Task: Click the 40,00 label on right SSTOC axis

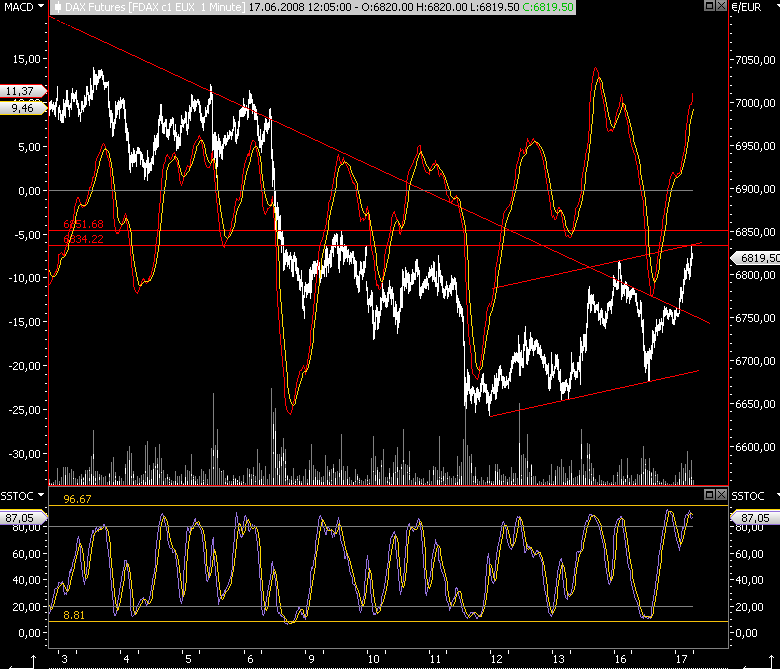Action: pyautogui.click(x=749, y=580)
